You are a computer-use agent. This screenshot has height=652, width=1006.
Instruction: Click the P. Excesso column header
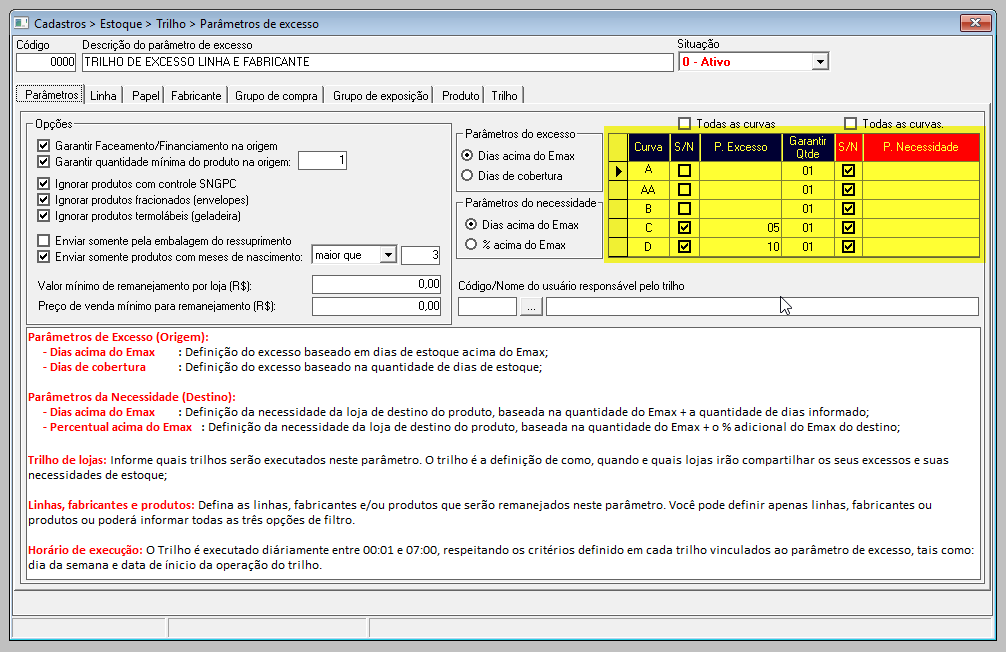pyautogui.click(x=741, y=147)
